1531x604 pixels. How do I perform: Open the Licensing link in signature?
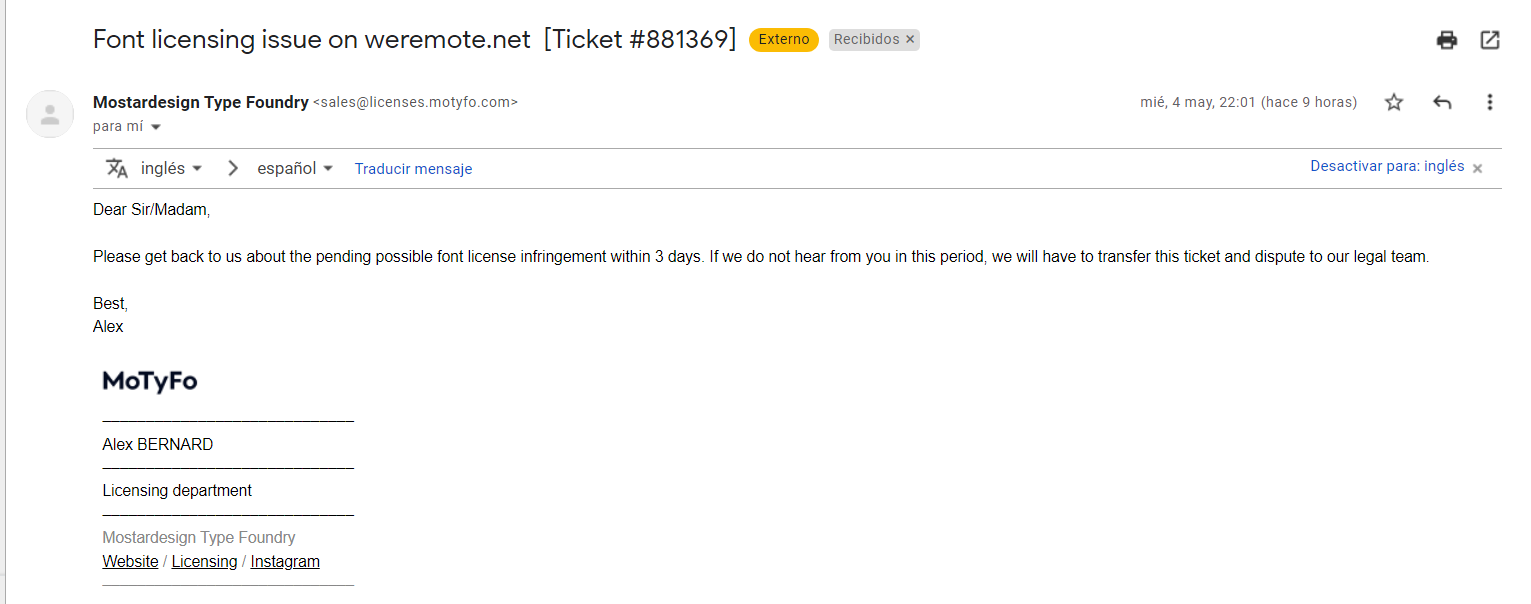[204, 561]
